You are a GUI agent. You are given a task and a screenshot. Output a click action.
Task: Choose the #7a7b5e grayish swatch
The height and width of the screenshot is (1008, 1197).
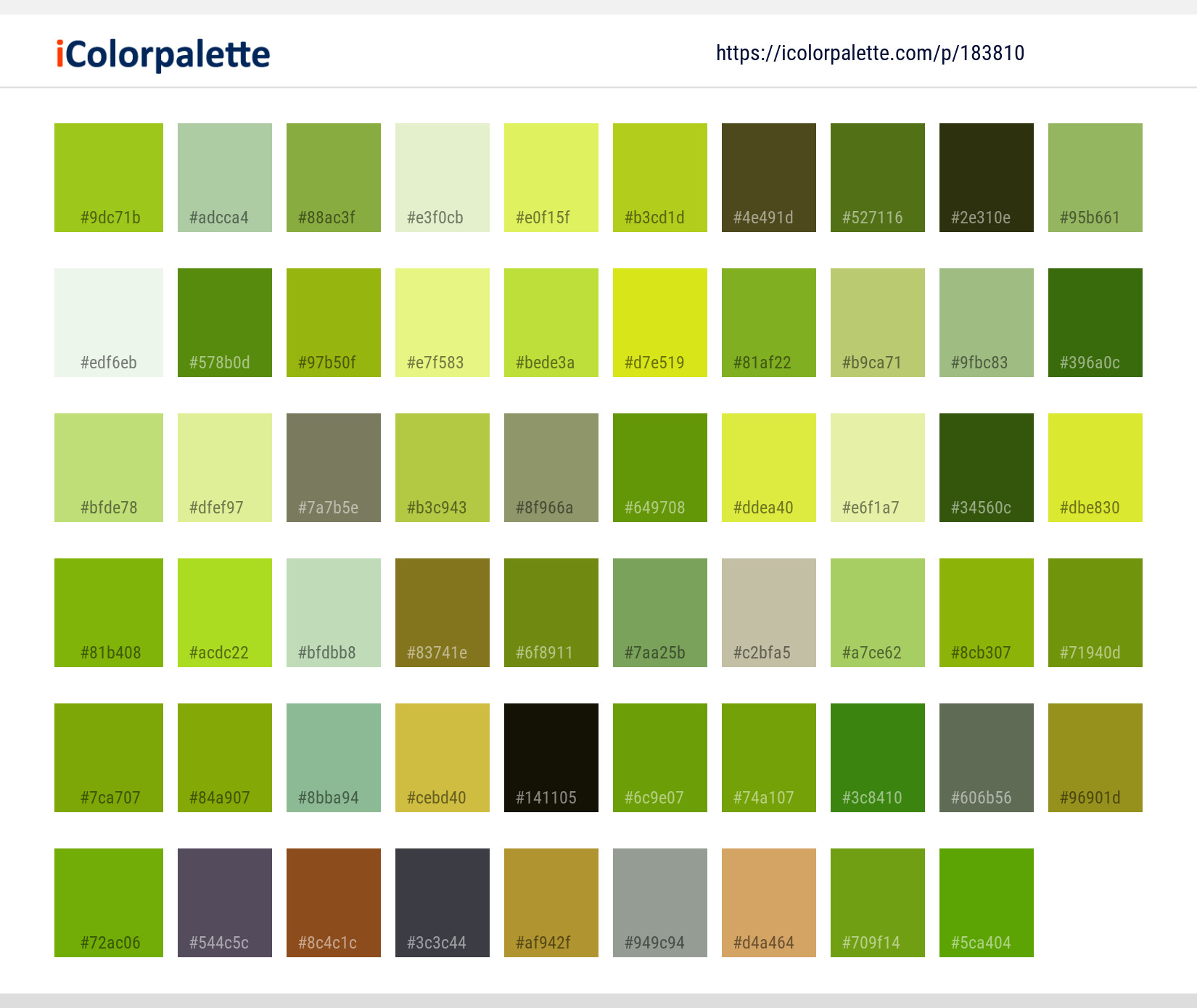click(x=334, y=468)
